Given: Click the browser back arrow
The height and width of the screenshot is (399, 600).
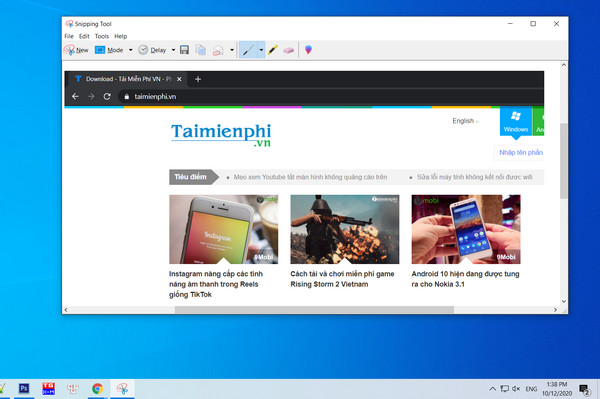Looking at the screenshot, I should tap(75, 96).
